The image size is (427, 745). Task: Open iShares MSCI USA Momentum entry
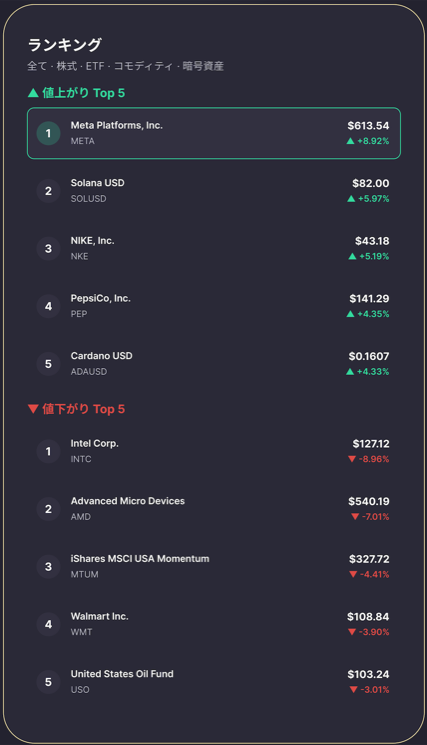214,566
